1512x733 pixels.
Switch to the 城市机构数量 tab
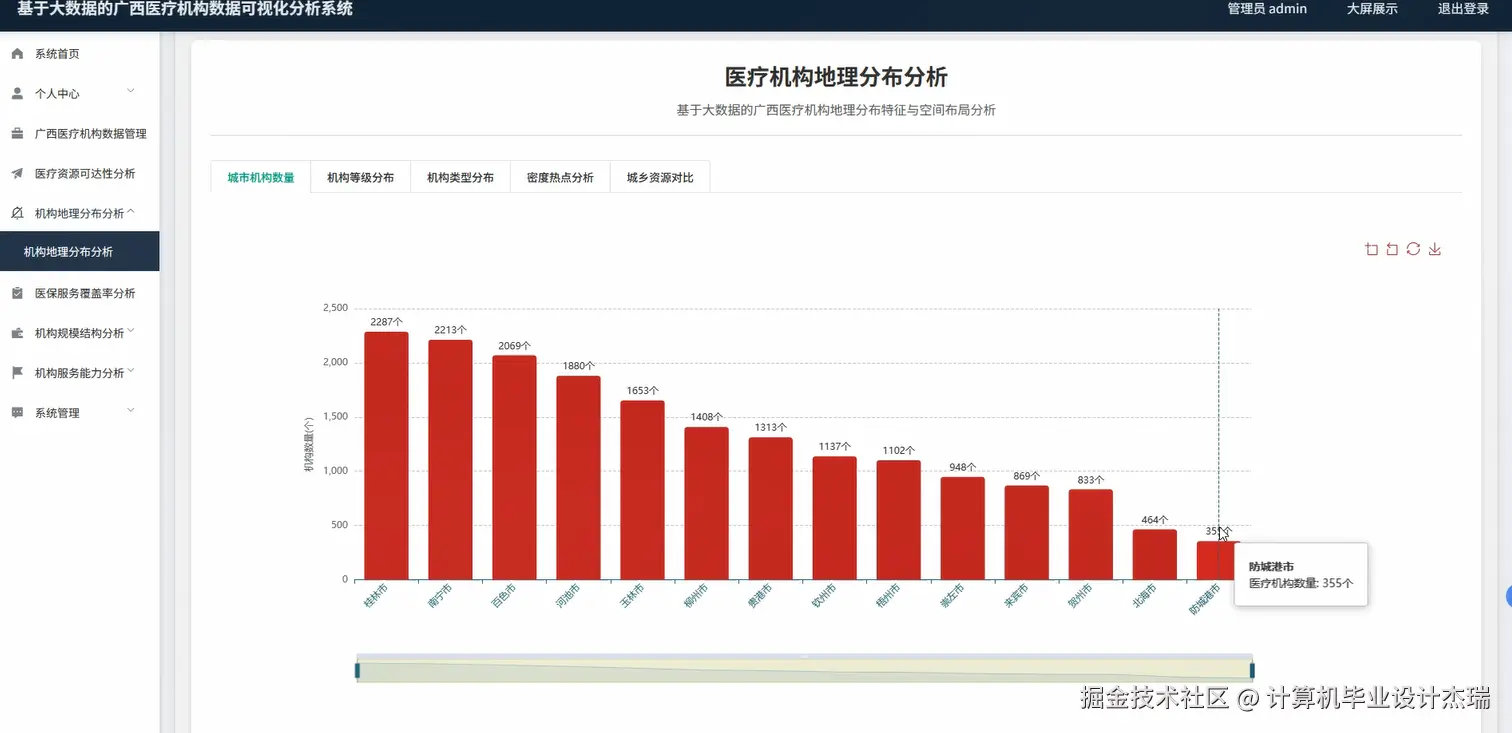261,178
